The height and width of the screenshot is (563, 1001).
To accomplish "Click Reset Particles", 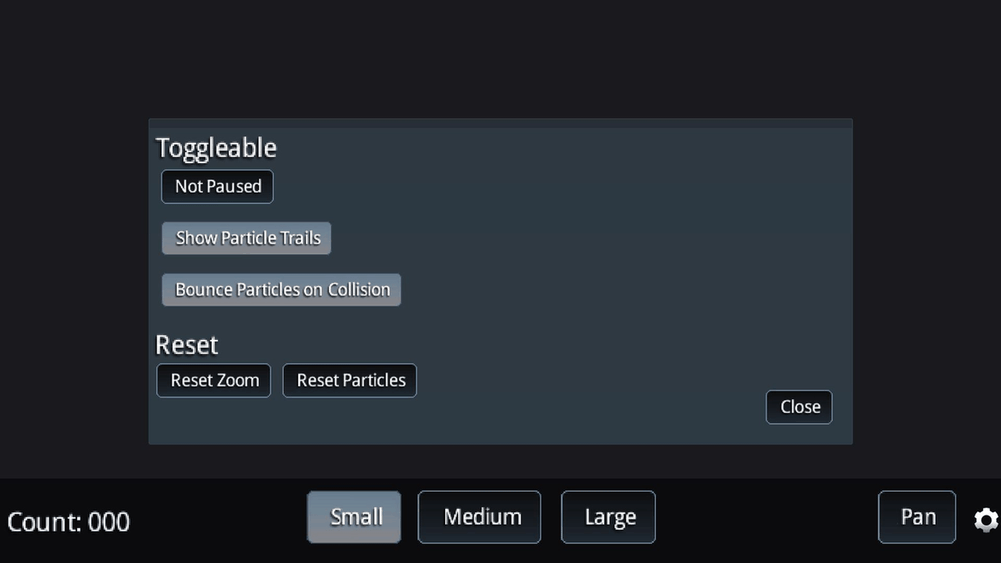I will click(x=350, y=381).
